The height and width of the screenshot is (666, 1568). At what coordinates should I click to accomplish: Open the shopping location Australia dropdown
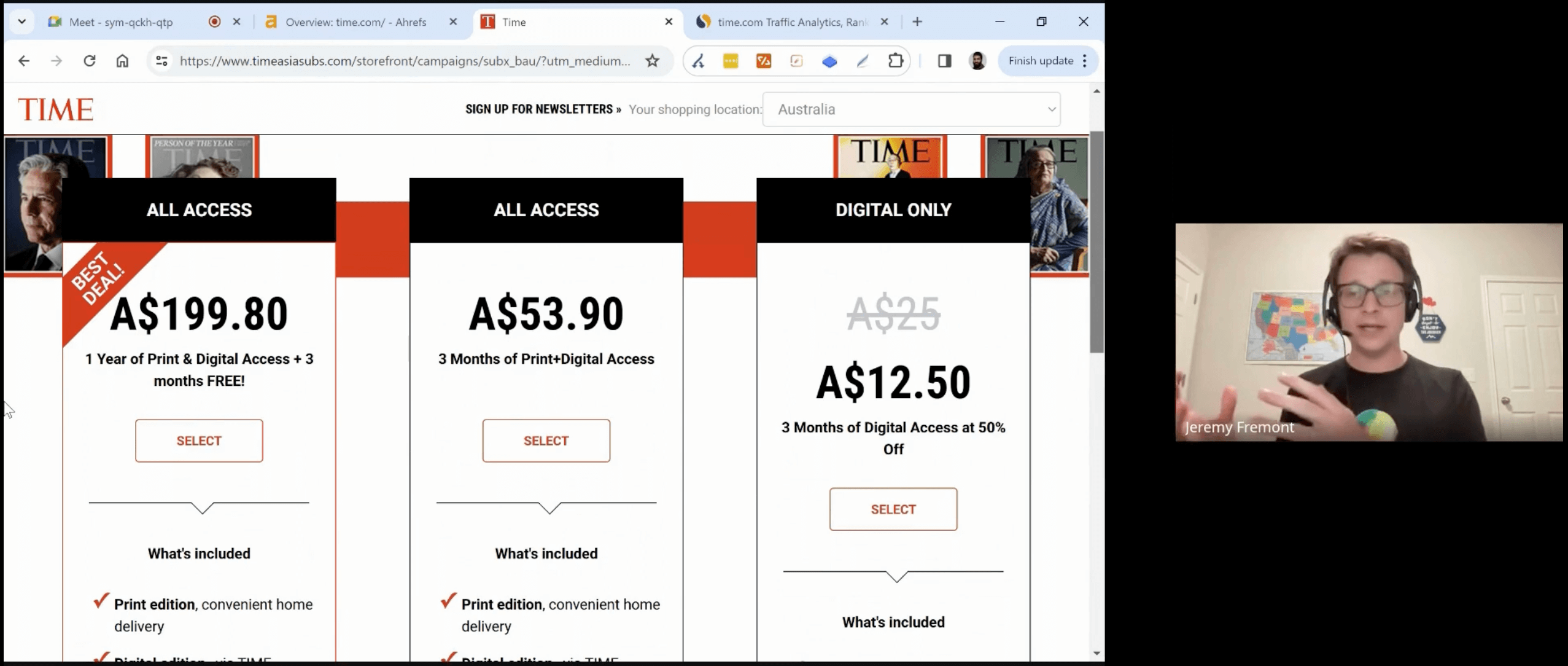911,109
